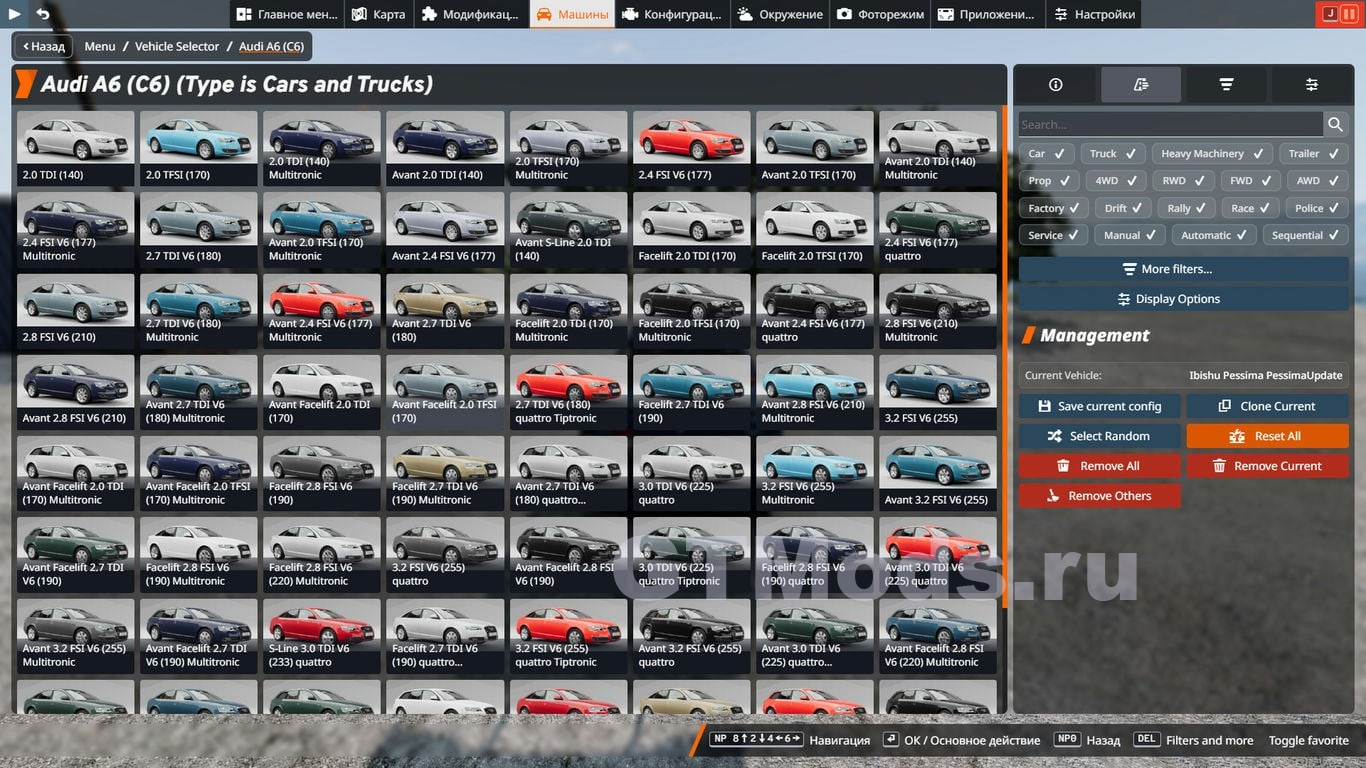Click the vehicle list orange scrollbar
1366x768 pixels.
(x=1003, y=355)
